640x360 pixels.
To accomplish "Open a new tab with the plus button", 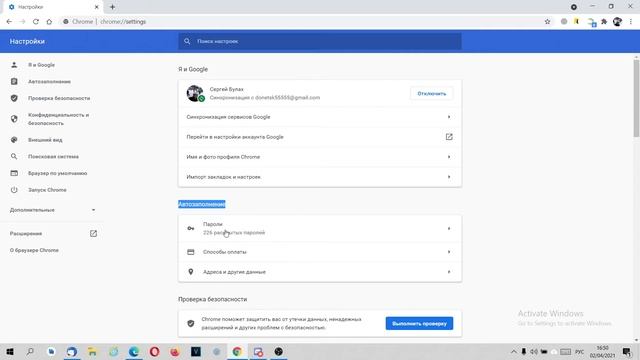I will pos(112,7).
